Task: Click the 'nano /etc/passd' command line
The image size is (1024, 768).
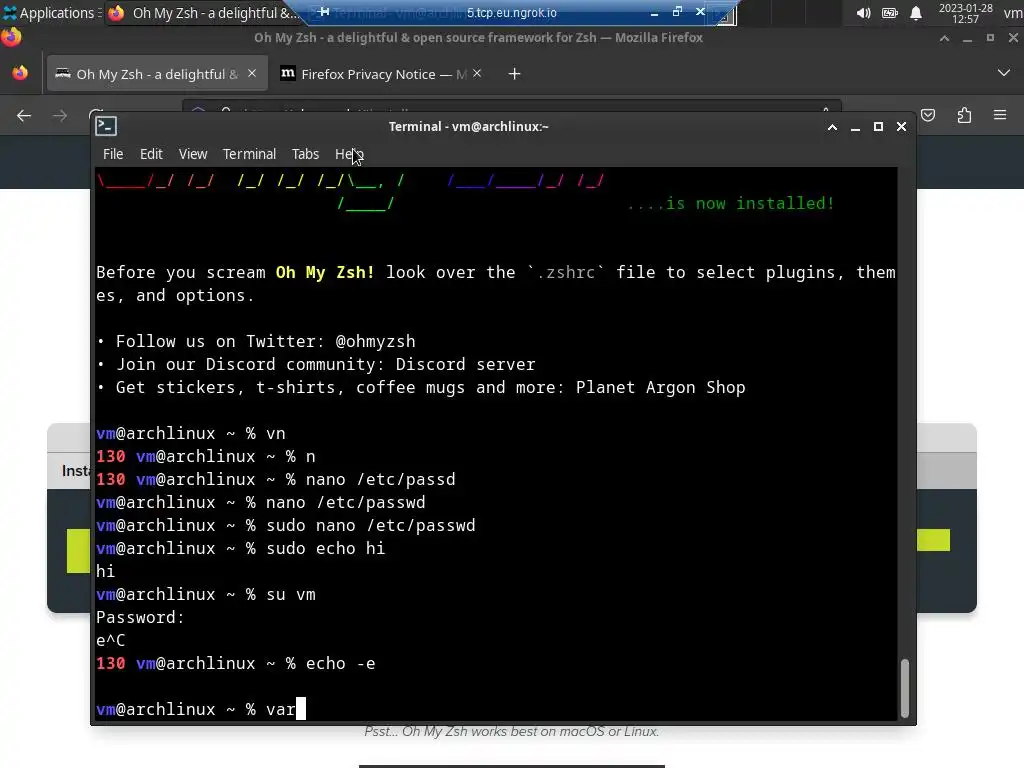Action: [x=276, y=479]
